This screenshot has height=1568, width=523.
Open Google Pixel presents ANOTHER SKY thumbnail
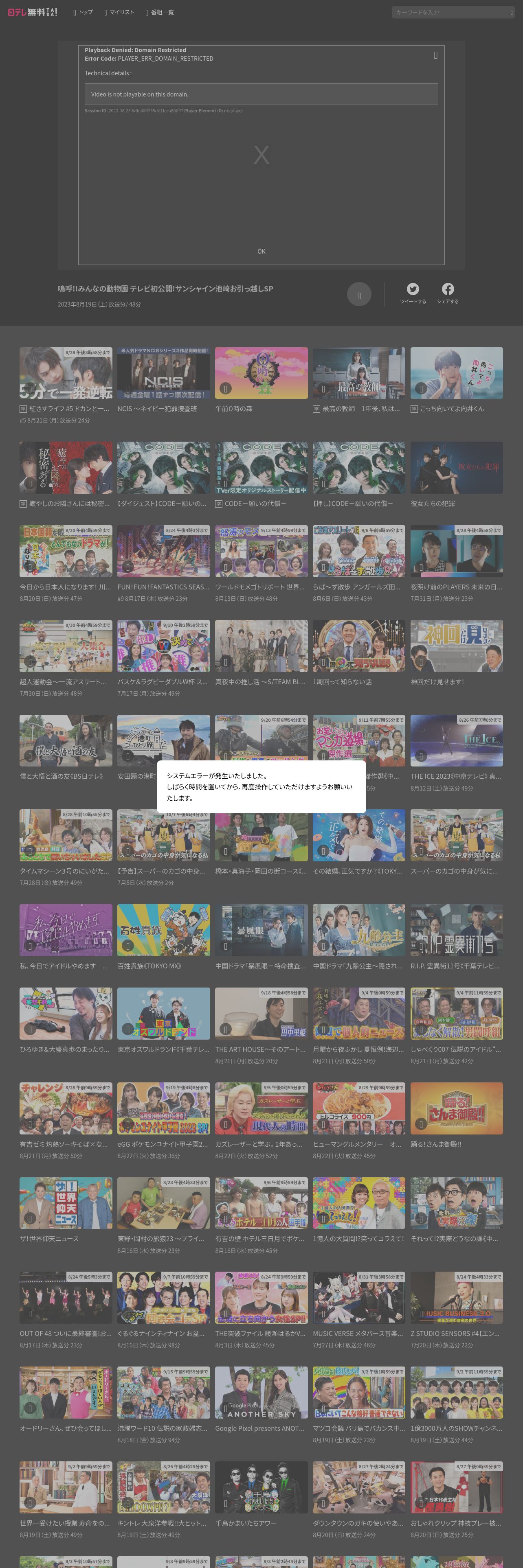[261, 1393]
